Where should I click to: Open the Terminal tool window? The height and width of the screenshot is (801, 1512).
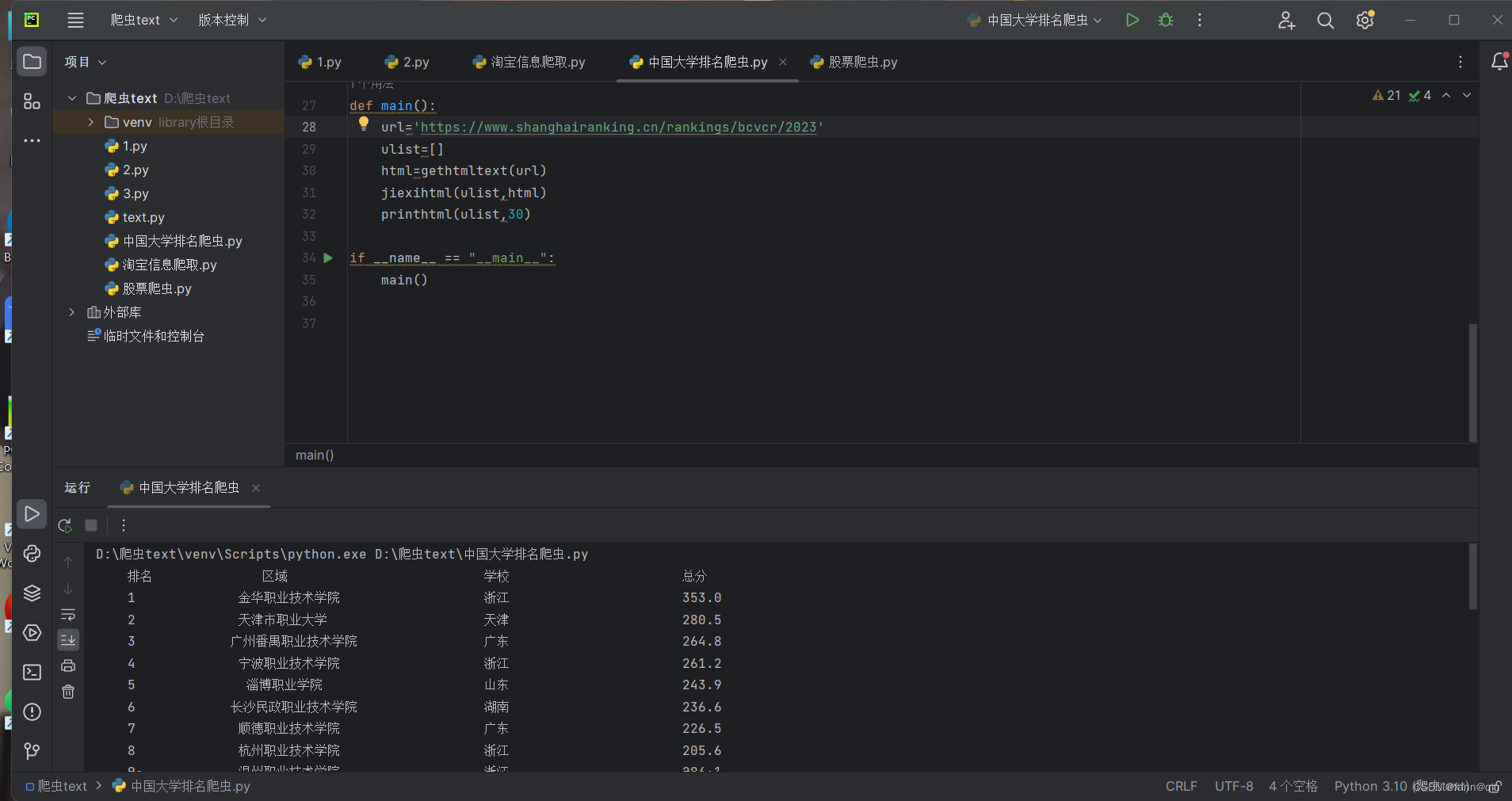pyautogui.click(x=32, y=673)
